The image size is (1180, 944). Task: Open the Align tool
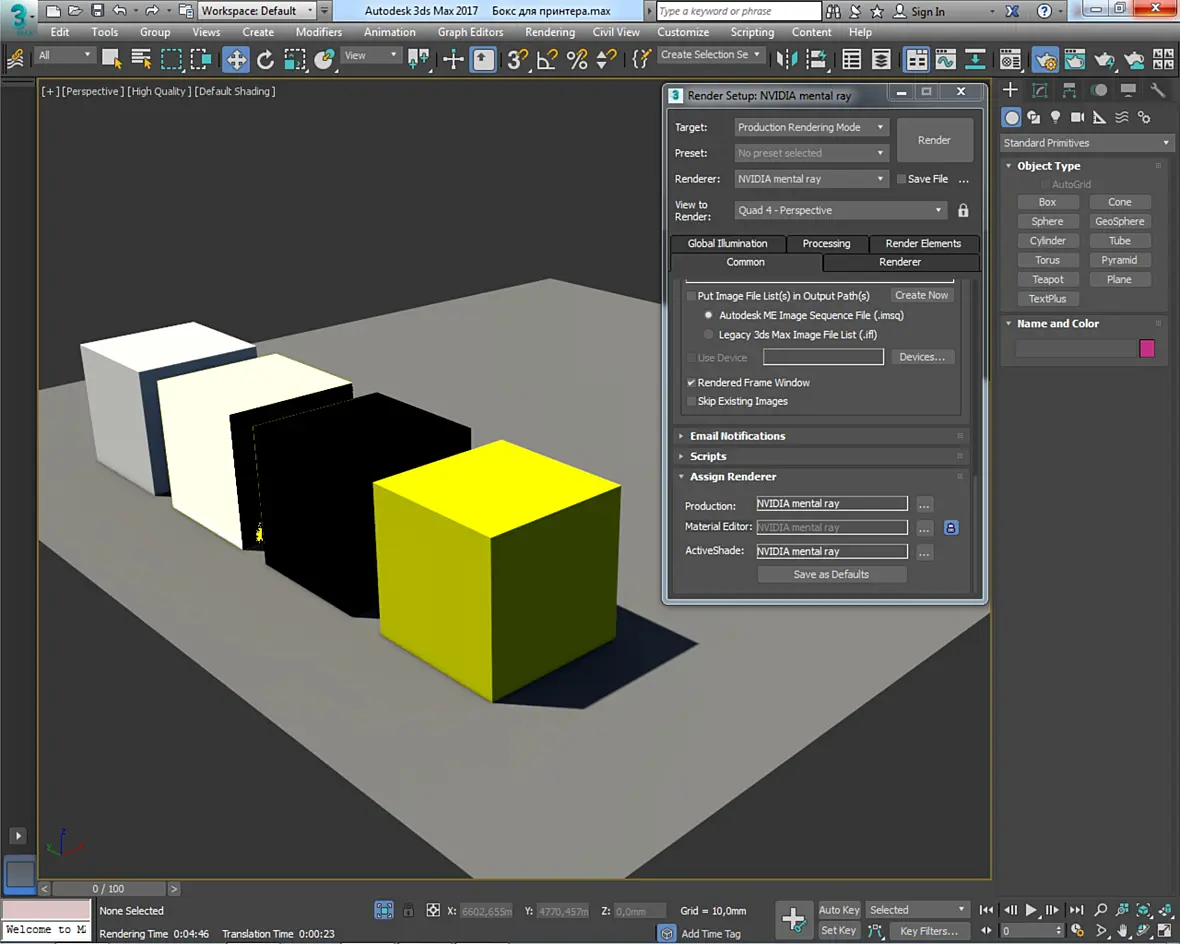[817, 59]
